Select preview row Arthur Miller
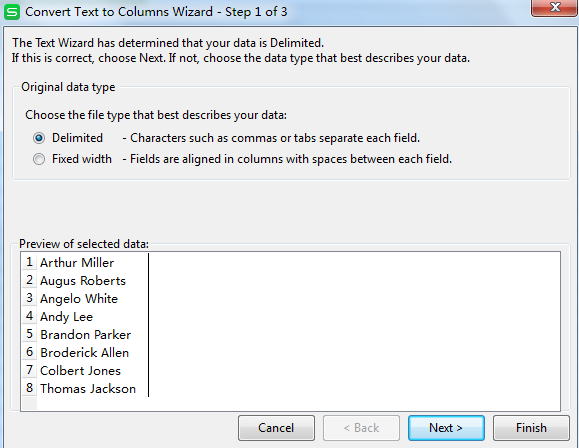579x448 pixels. pyautogui.click(x=77, y=263)
